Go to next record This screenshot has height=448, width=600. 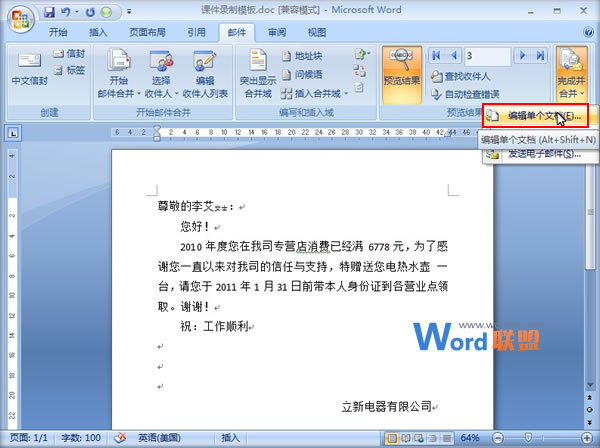pos(522,56)
